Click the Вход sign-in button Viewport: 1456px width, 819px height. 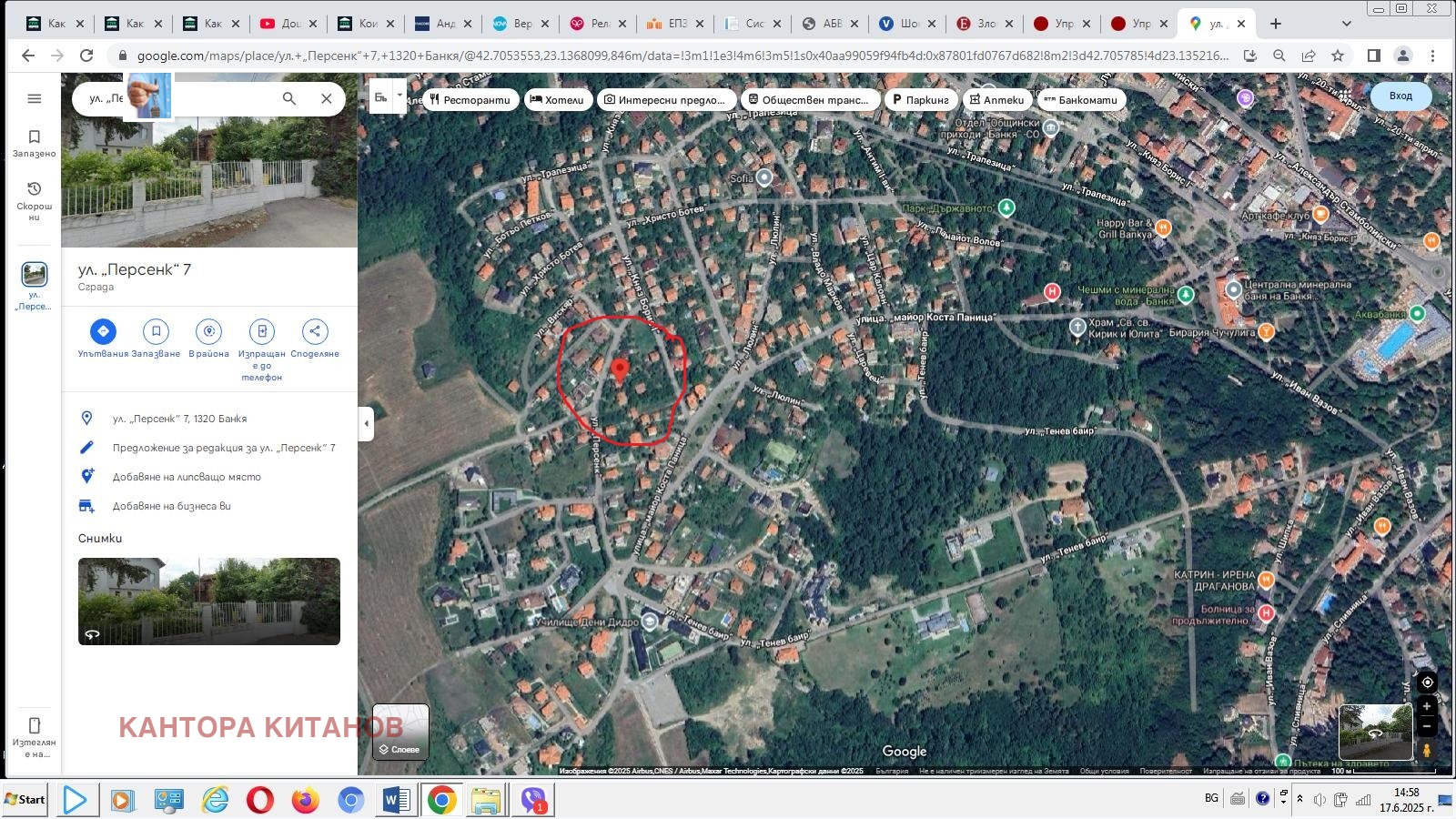[x=1400, y=96]
